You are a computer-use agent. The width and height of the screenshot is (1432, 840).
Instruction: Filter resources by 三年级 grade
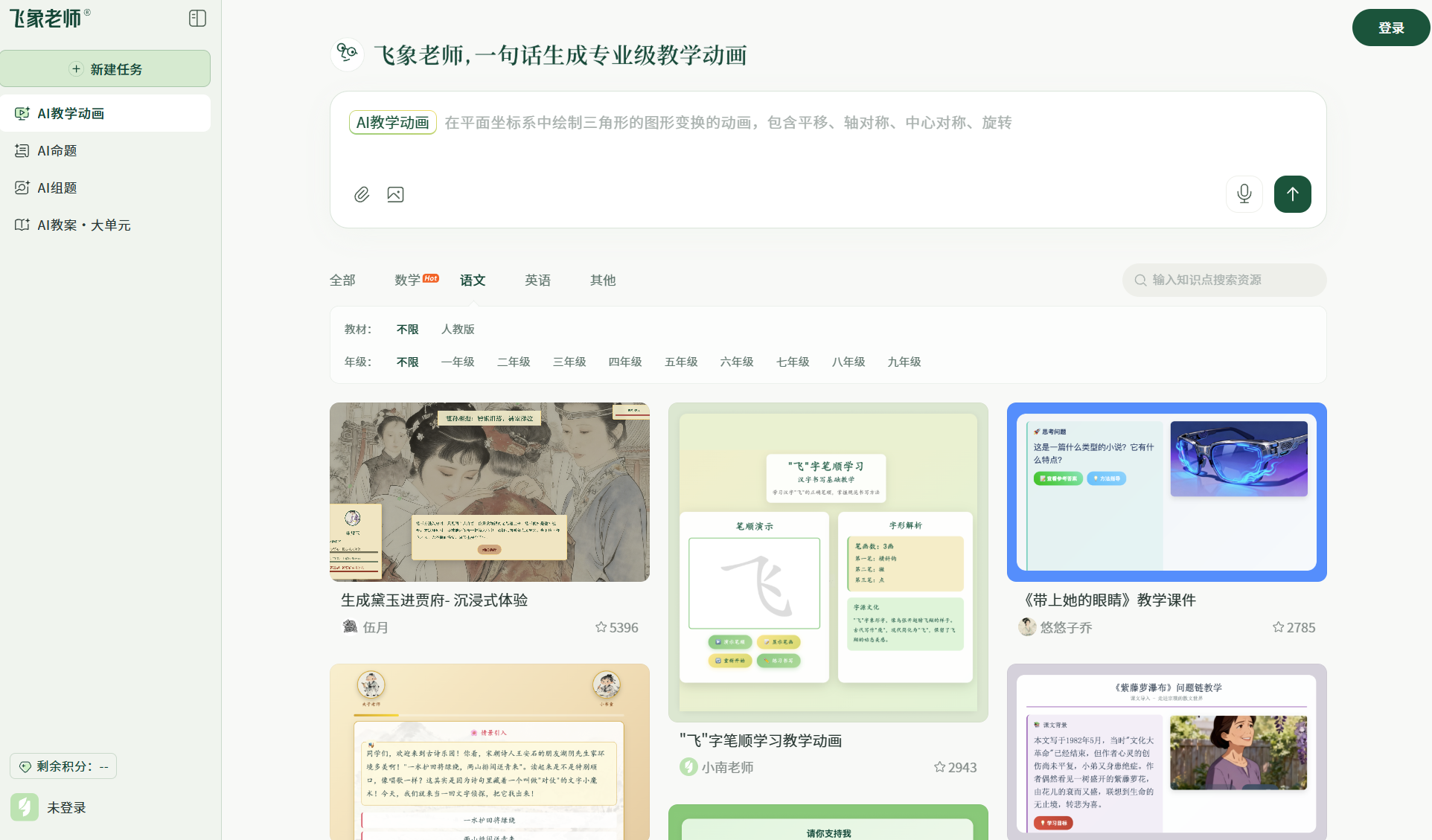click(x=569, y=362)
